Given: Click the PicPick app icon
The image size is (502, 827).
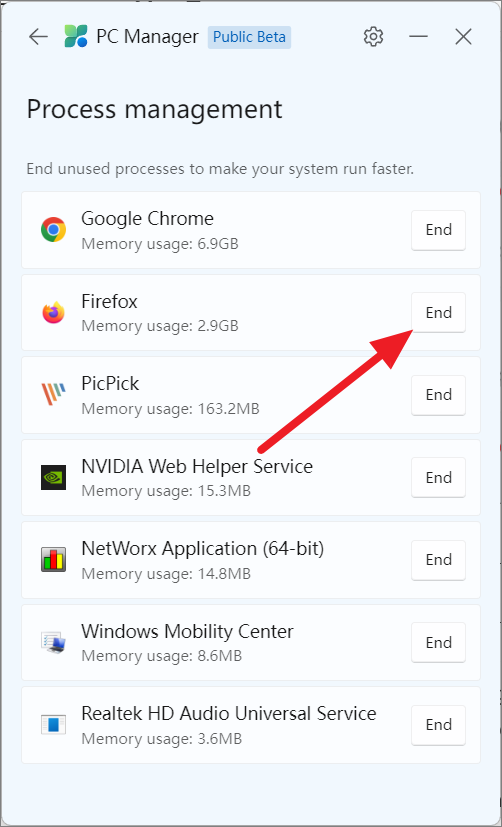Looking at the screenshot, I should pos(53,395).
